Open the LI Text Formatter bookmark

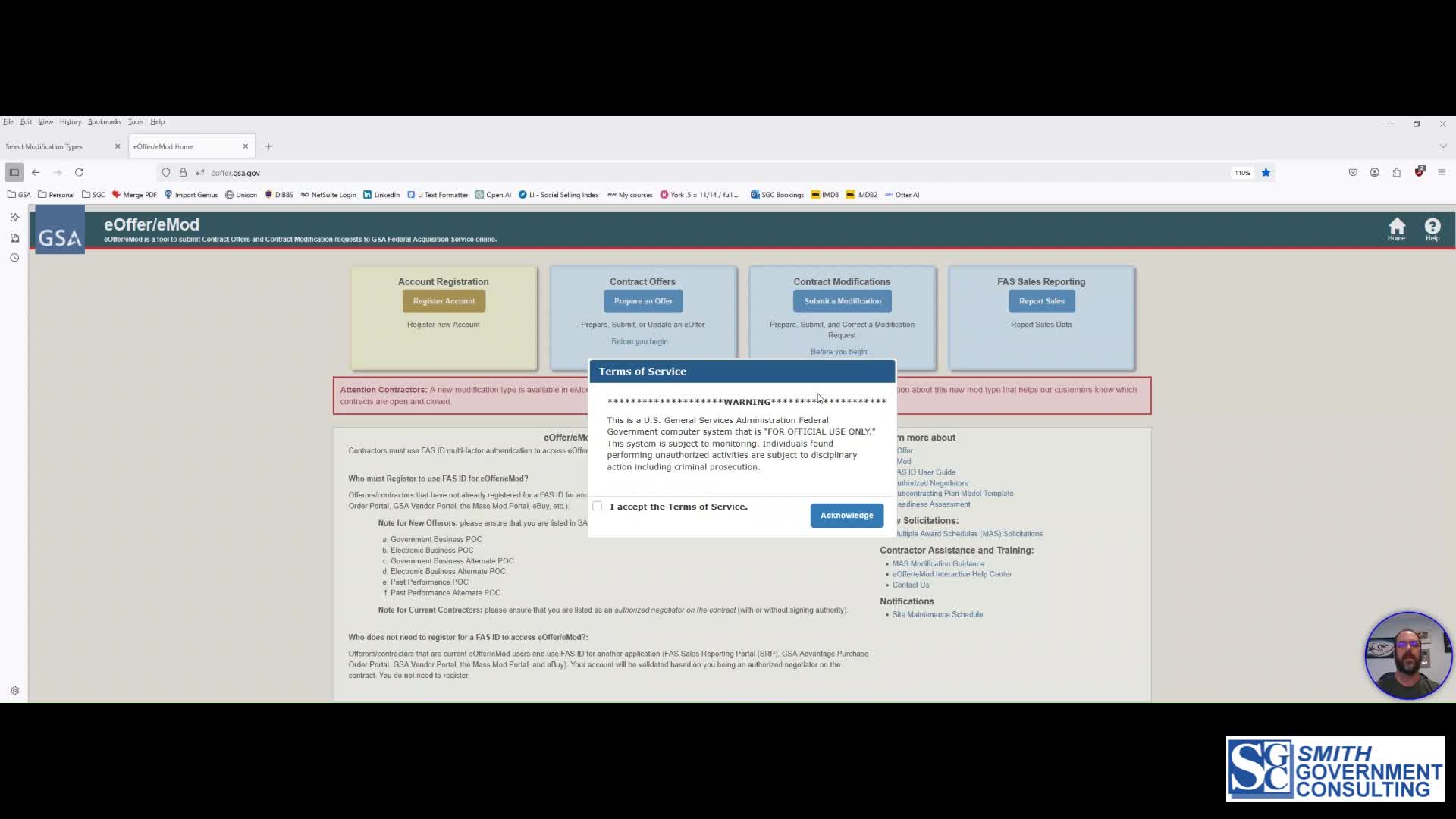tap(438, 195)
